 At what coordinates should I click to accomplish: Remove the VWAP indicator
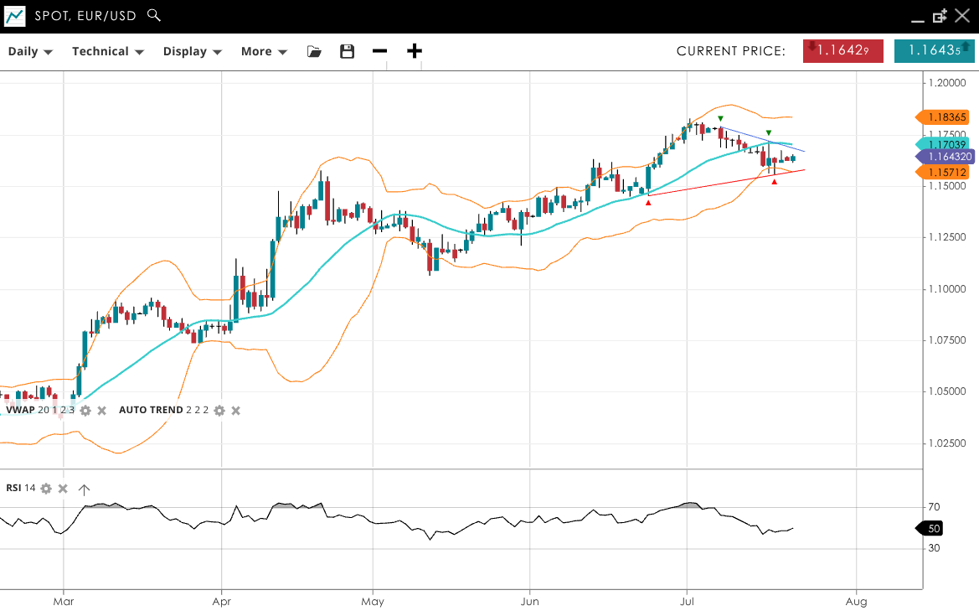click(x=101, y=410)
